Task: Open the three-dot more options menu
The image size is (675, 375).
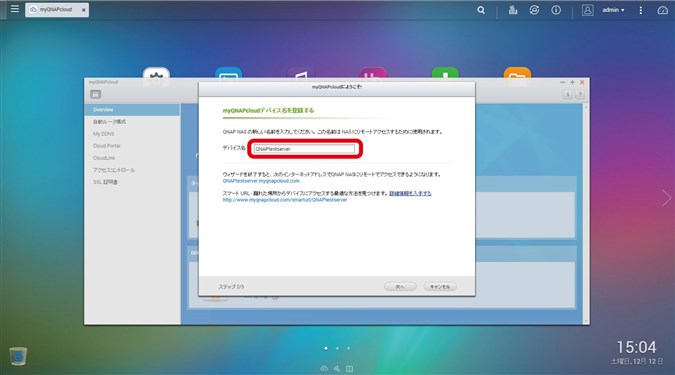Action: [641, 10]
